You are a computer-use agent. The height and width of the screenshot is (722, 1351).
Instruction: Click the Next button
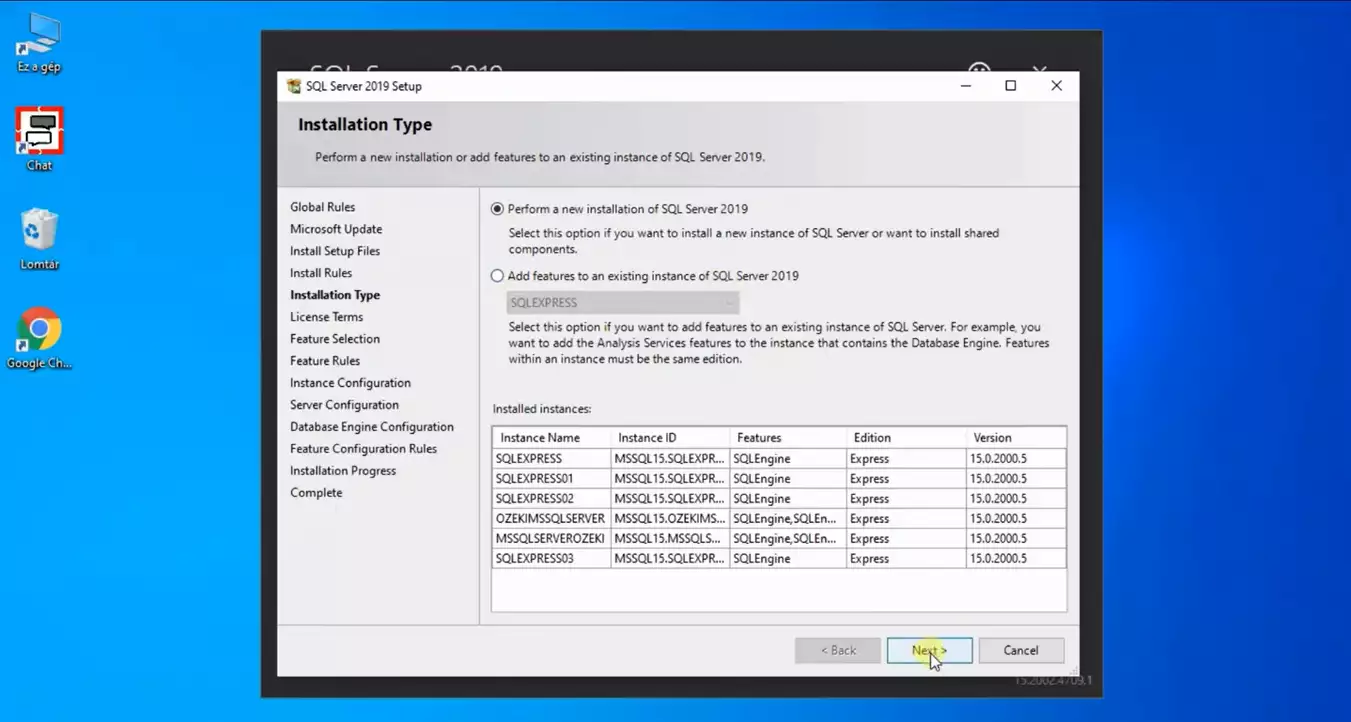pyautogui.click(x=929, y=650)
